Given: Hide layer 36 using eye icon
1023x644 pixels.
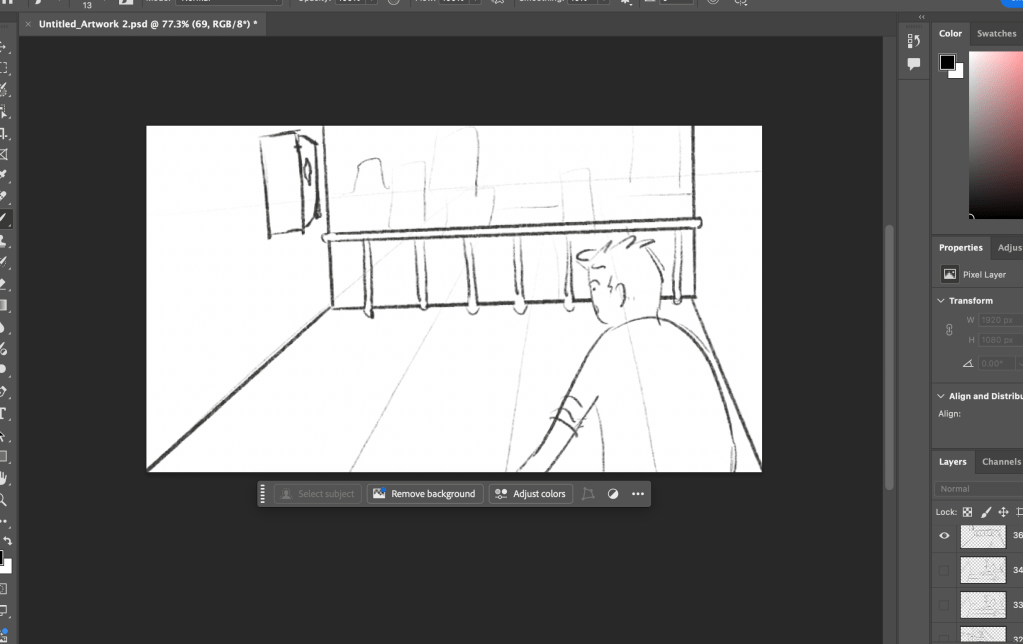Looking at the screenshot, I should click(944, 536).
